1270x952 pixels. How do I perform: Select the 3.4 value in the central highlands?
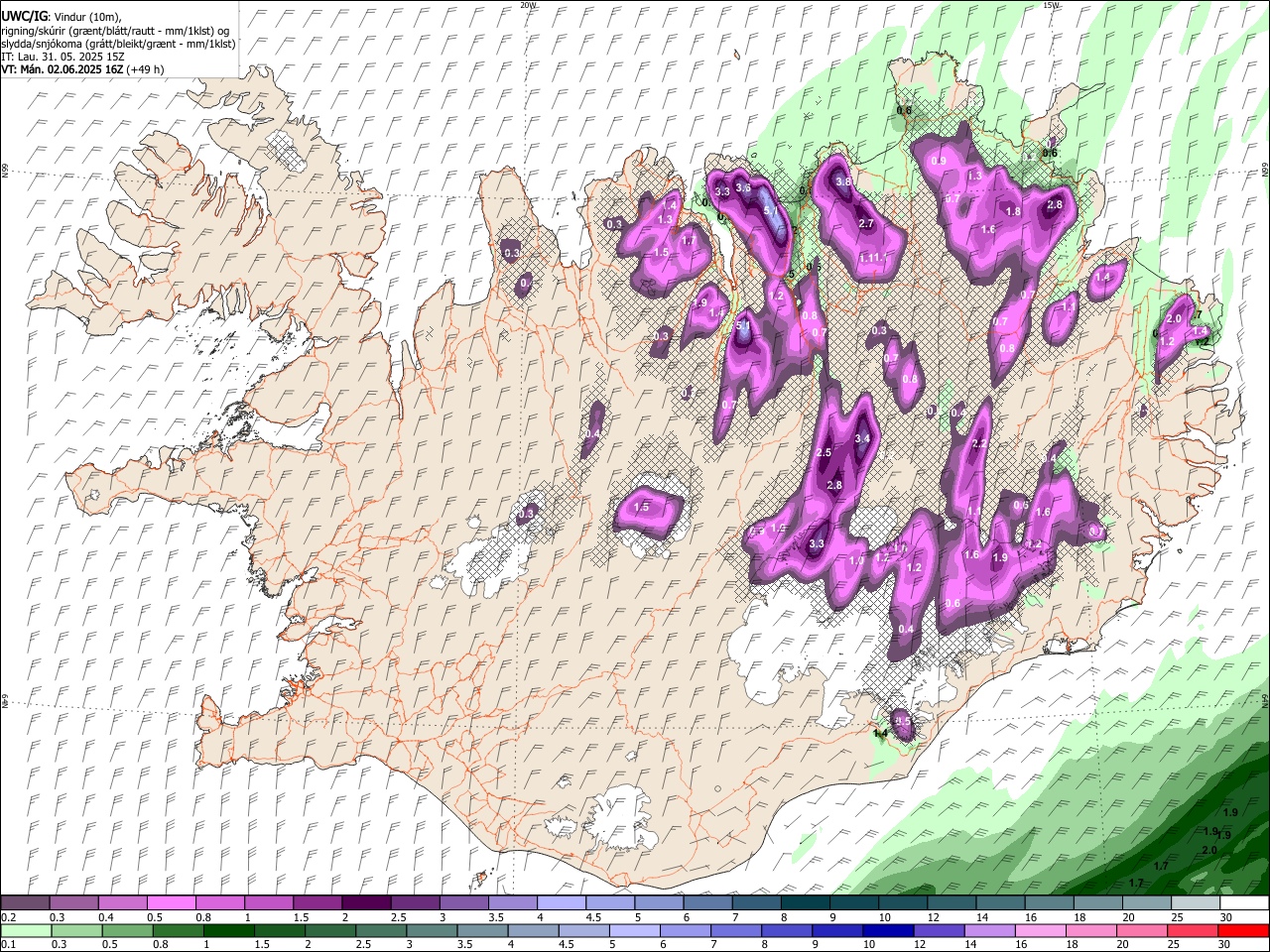click(862, 438)
